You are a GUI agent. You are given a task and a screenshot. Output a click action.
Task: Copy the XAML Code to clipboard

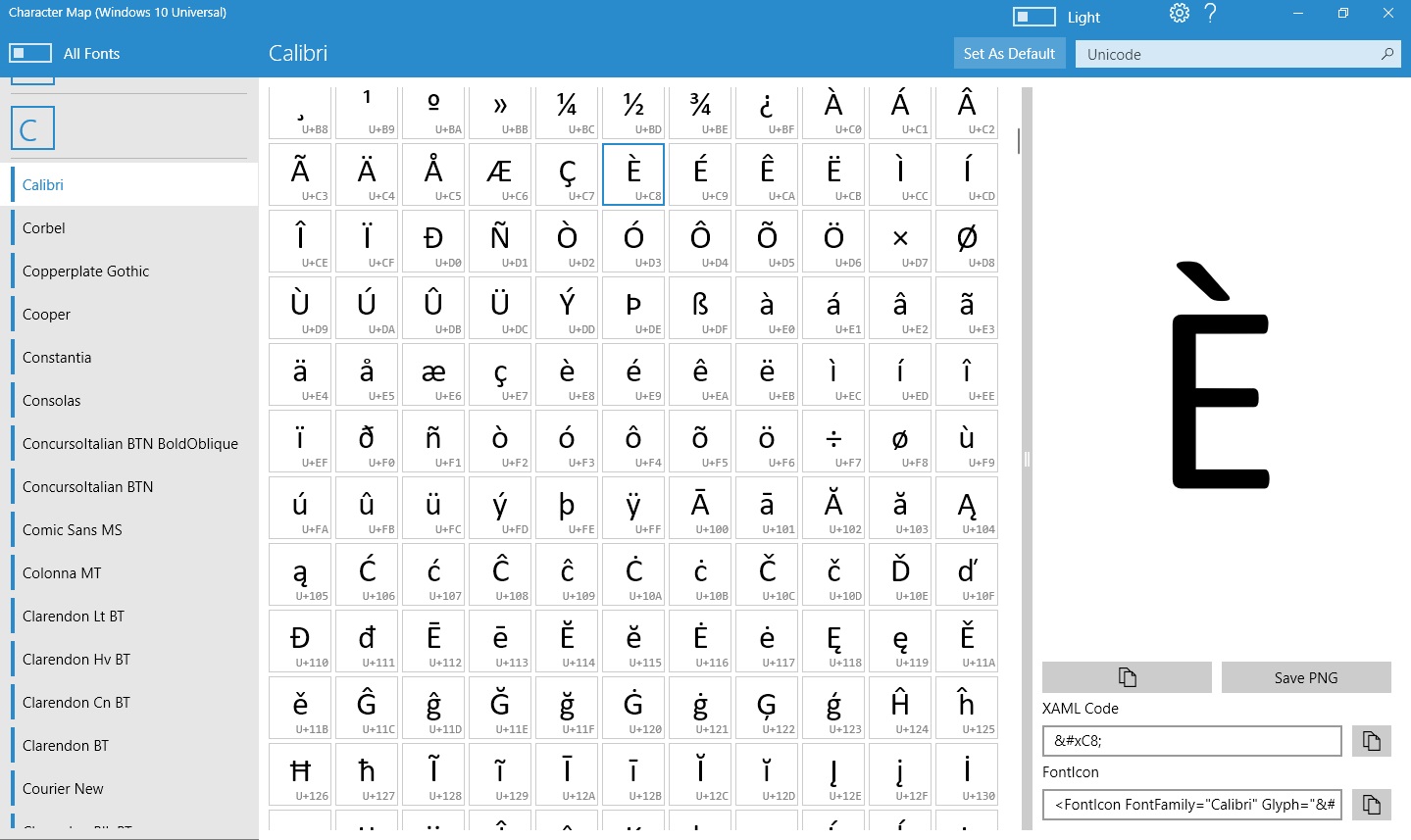coord(1371,741)
